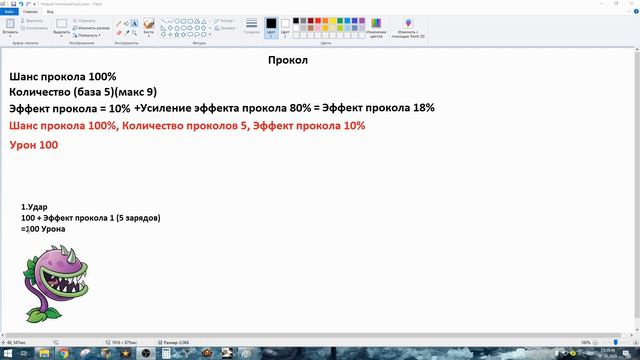
Task: Click the purple chomper plant picture
Action: [x=56, y=283]
